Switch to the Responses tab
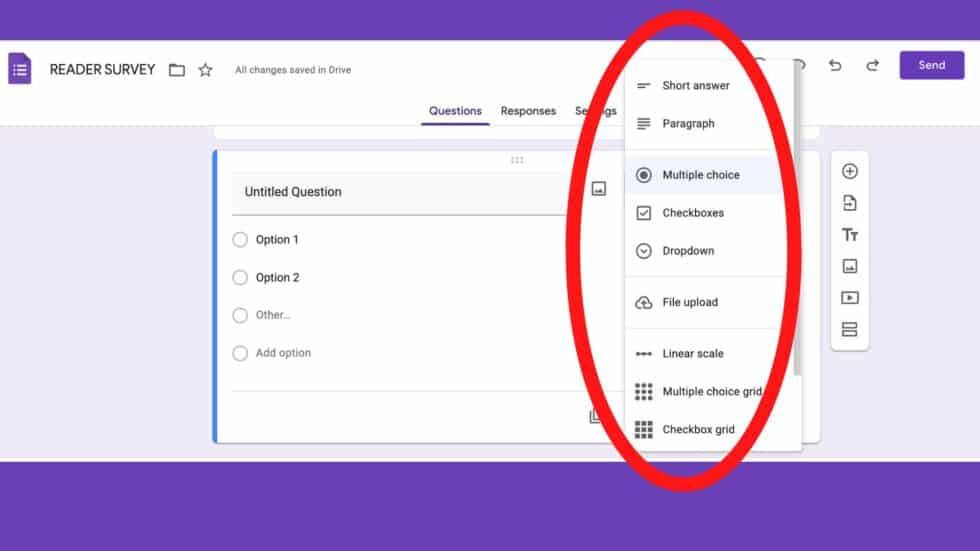The width and height of the screenshot is (980, 551). click(528, 111)
